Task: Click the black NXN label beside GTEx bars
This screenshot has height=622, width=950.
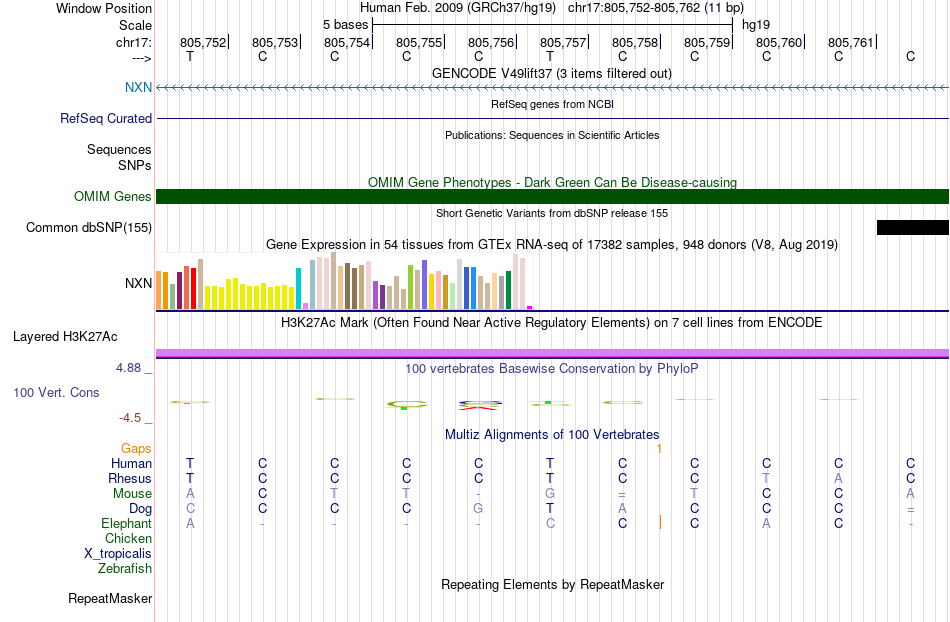Action: 138,283
